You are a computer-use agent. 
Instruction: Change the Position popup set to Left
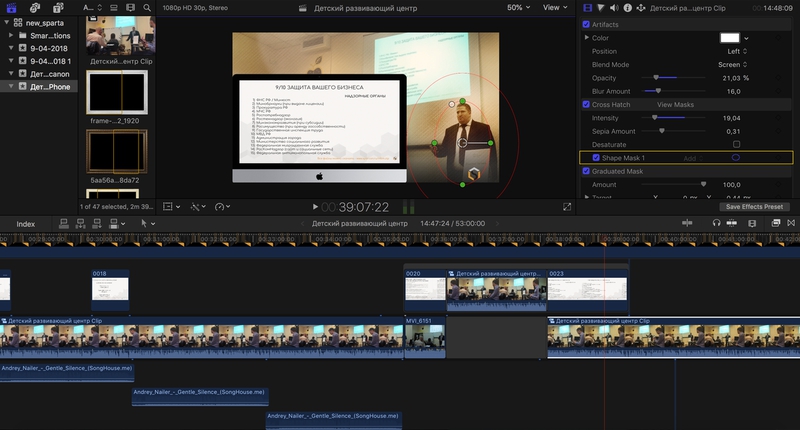coord(737,51)
